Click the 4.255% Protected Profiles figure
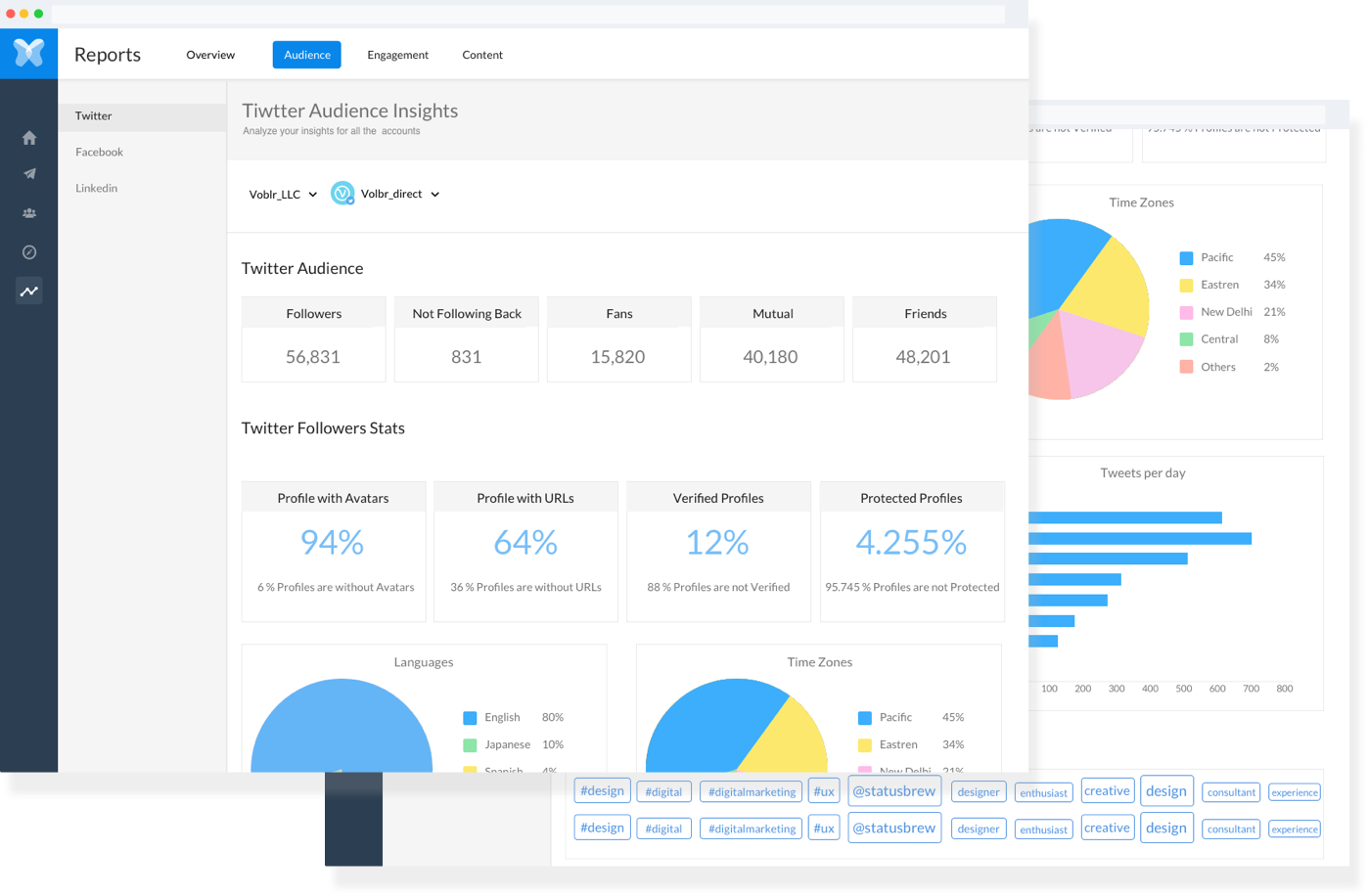 pyautogui.click(x=911, y=542)
